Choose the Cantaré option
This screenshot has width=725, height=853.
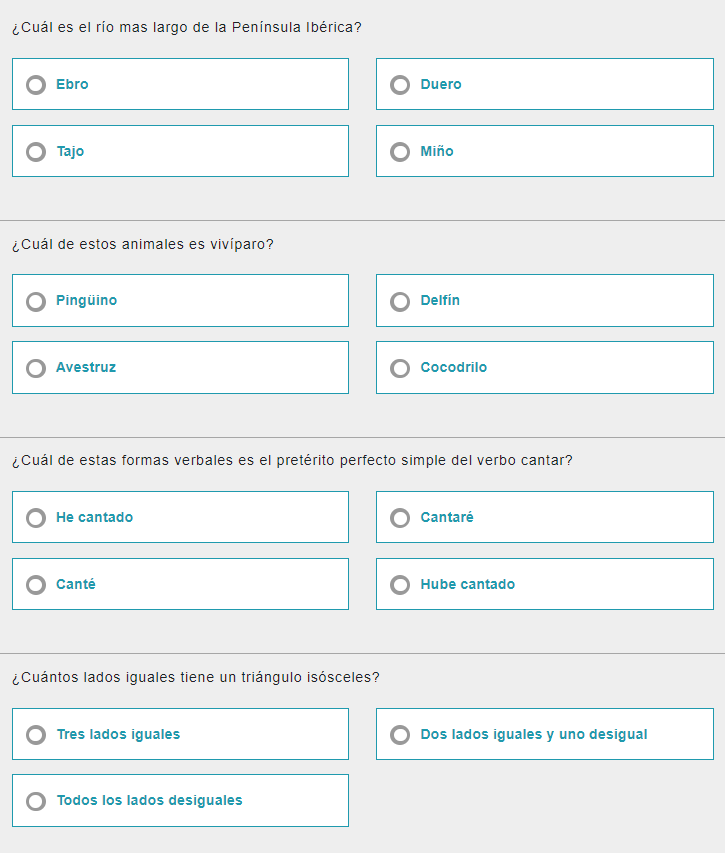click(x=400, y=517)
